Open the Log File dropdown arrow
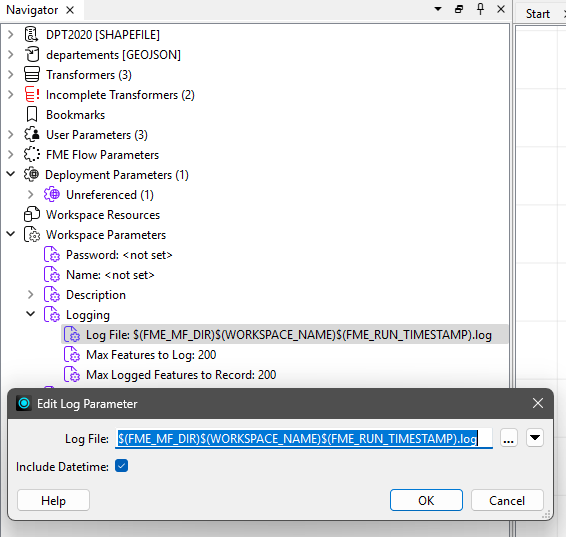This screenshot has height=537, width=566. click(x=535, y=438)
